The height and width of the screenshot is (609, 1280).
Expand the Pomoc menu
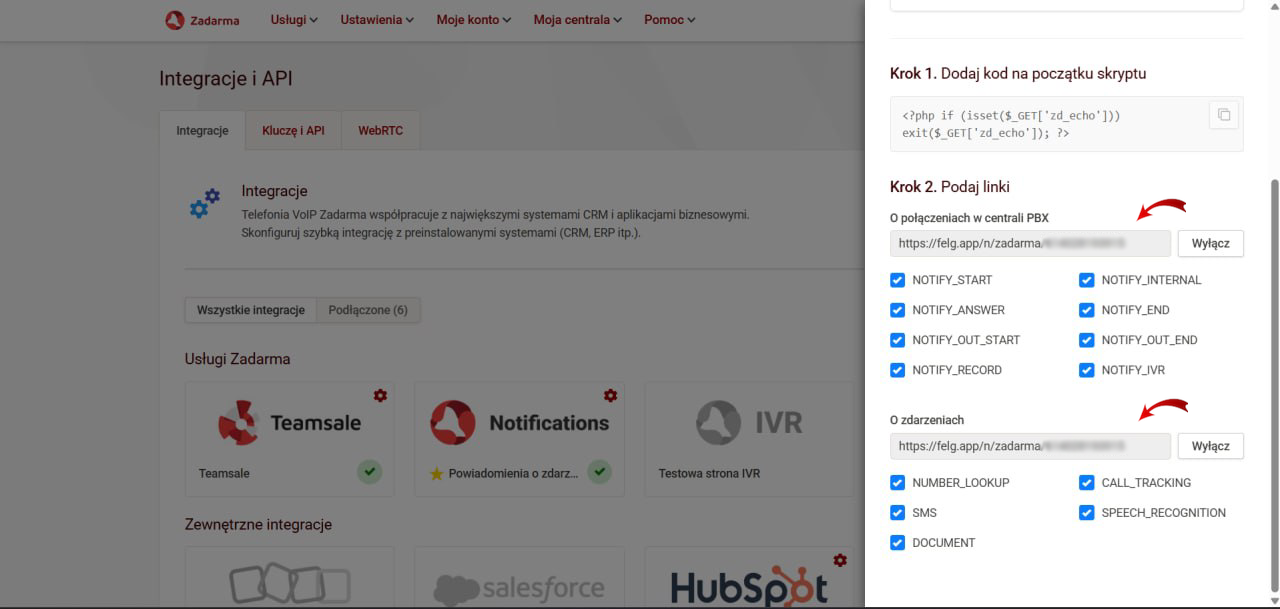[x=669, y=20]
